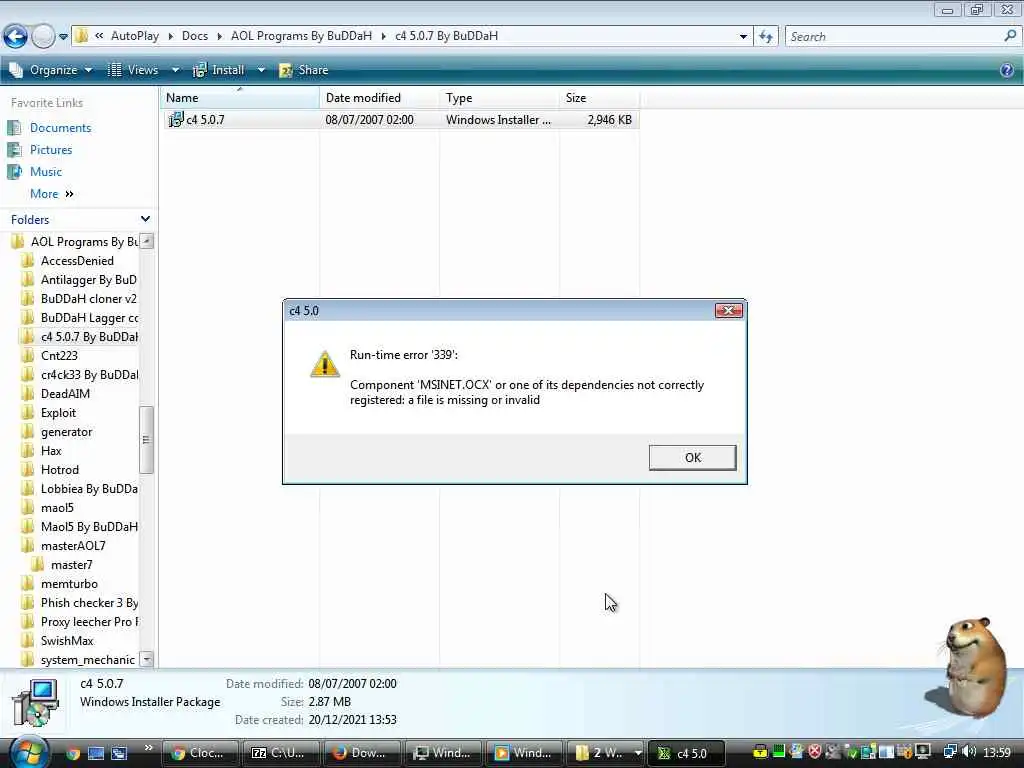This screenshot has height=768, width=1024.
Task: Click the Share toolbar button
Action: (x=304, y=70)
